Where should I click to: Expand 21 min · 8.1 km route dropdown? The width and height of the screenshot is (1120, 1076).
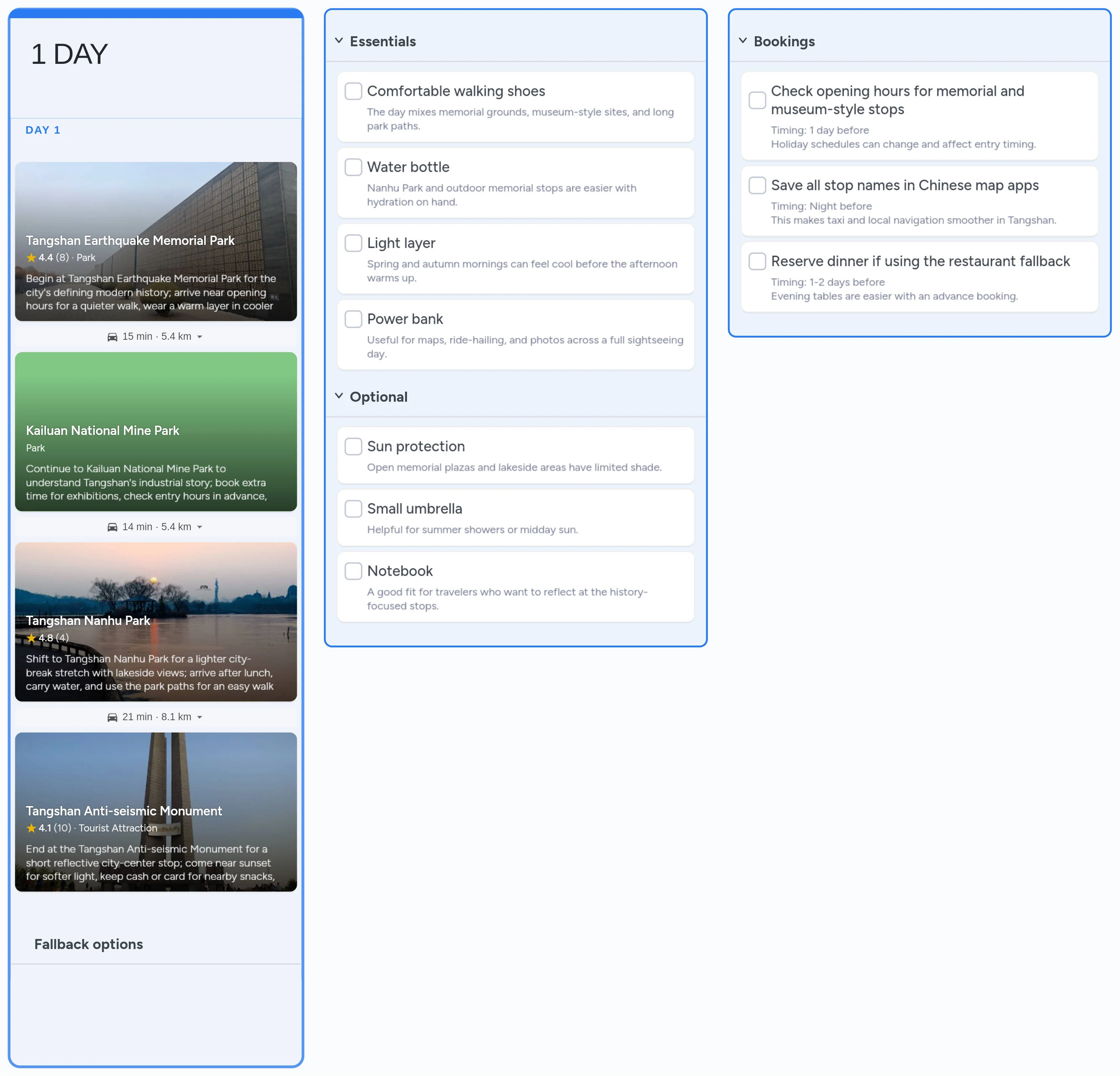pos(199,718)
